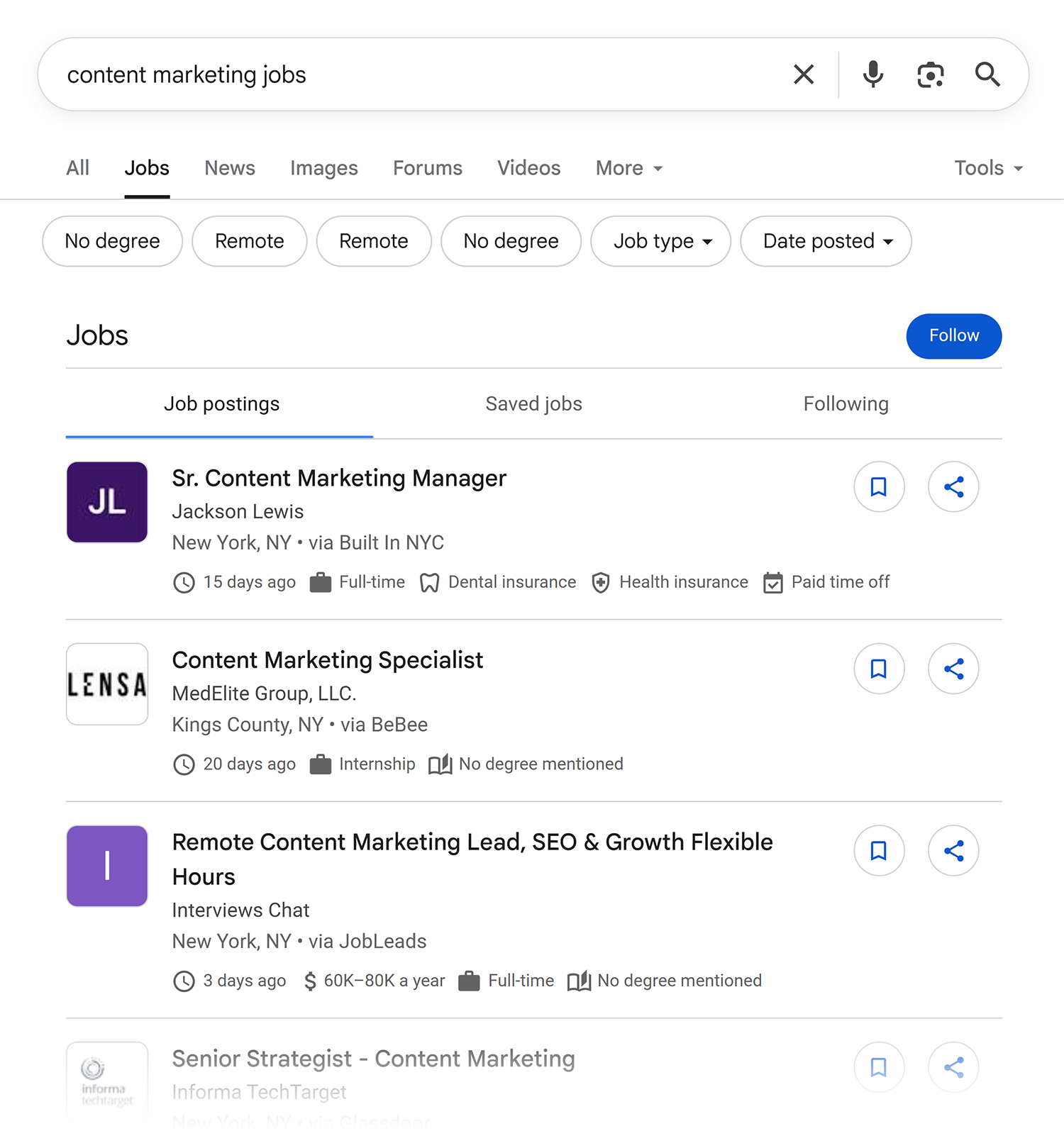Click the Health insurance benefit label
The image size is (1064, 1148).
[684, 582]
